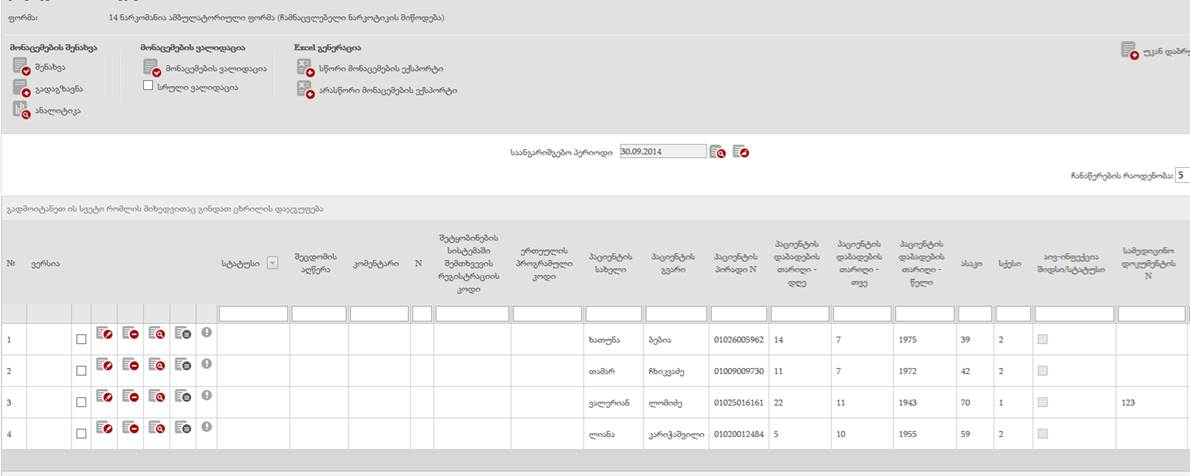Click filter field under პაციენტის პირადი N
This screenshot has width=1190, height=476.
(x=738, y=314)
